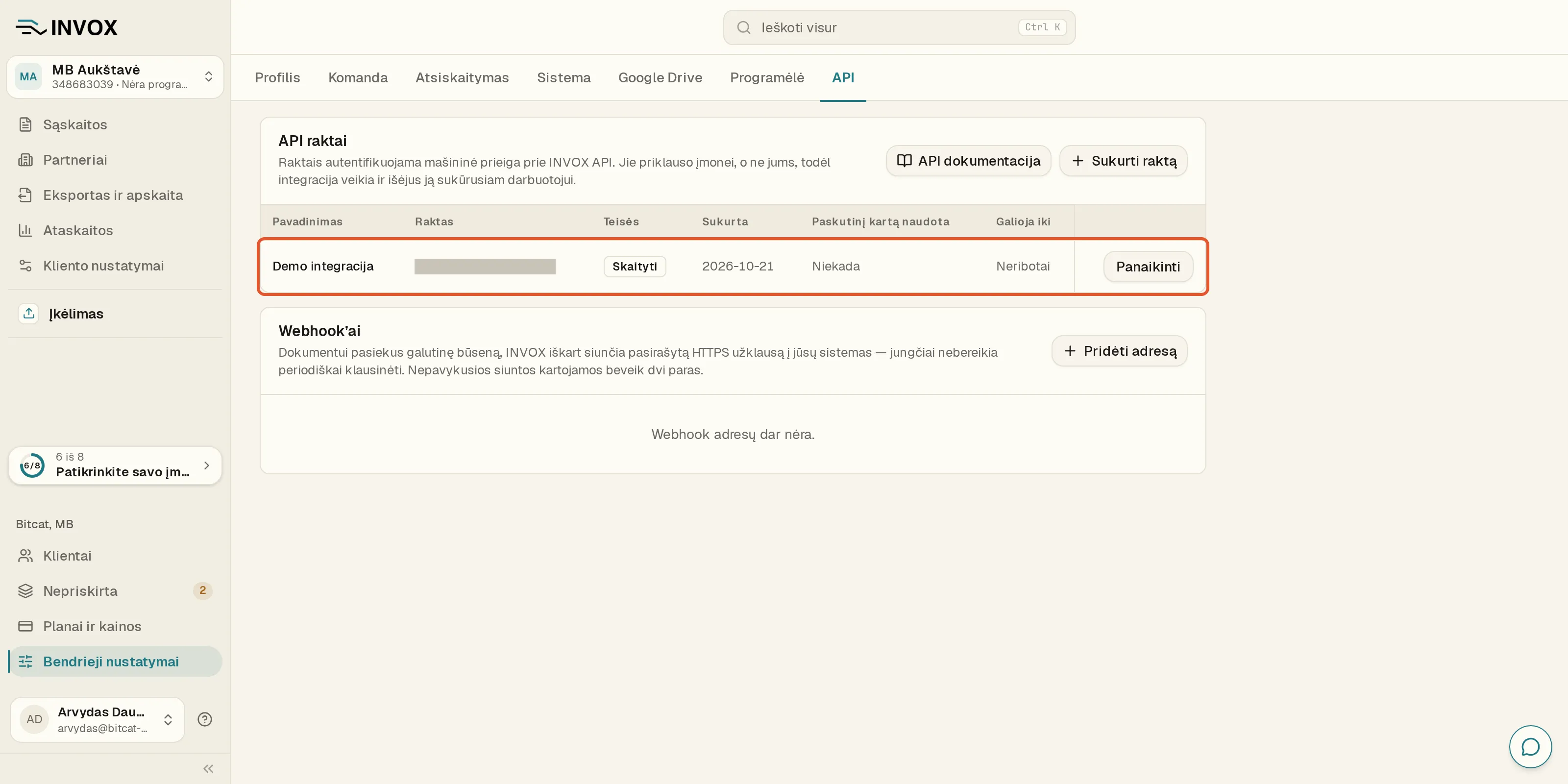Click the masked API key value
Image resolution: width=1568 pixels, height=784 pixels.
[485, 267]
